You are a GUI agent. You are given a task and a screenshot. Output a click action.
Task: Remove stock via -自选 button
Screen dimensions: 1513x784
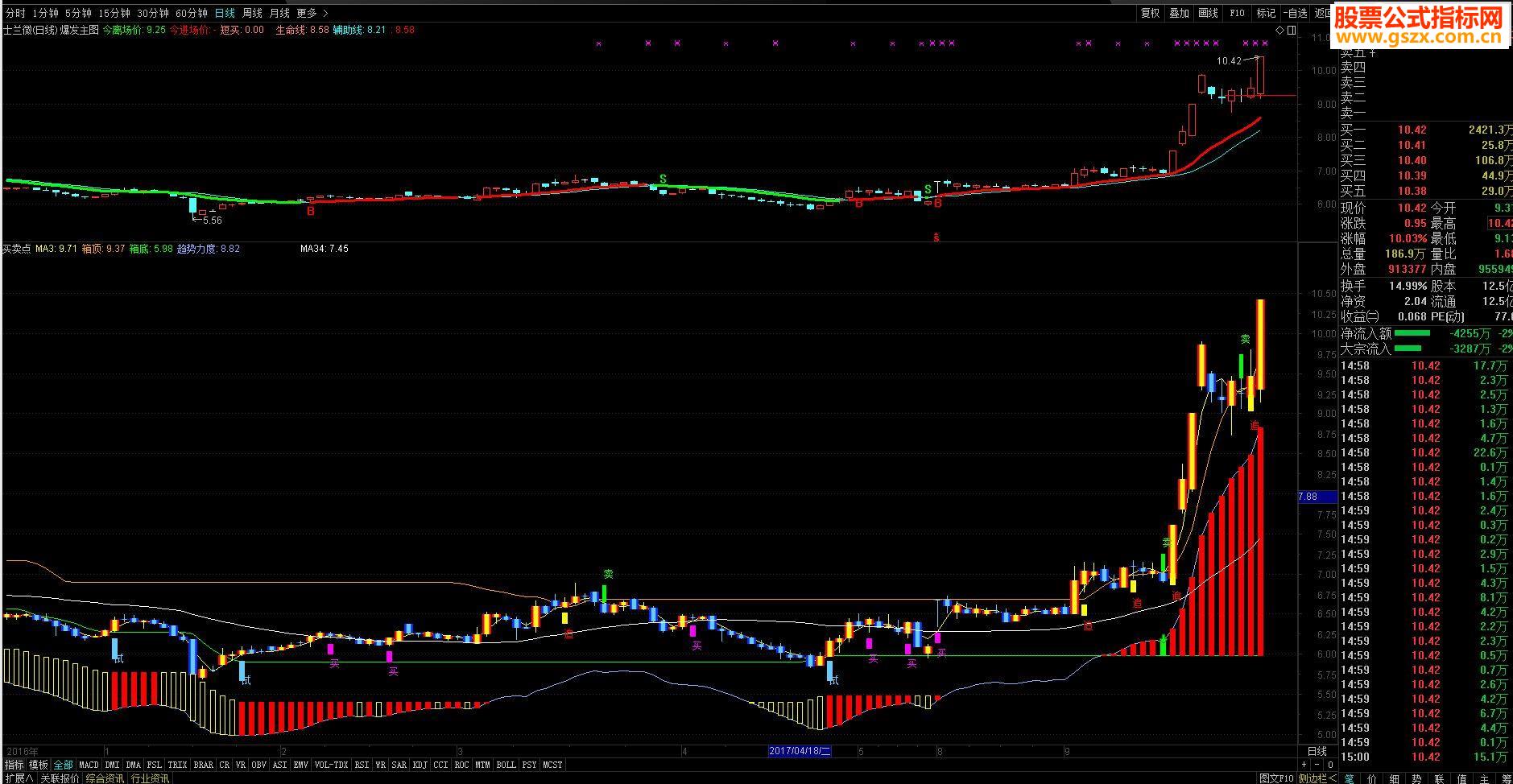tap(1296, 13)
